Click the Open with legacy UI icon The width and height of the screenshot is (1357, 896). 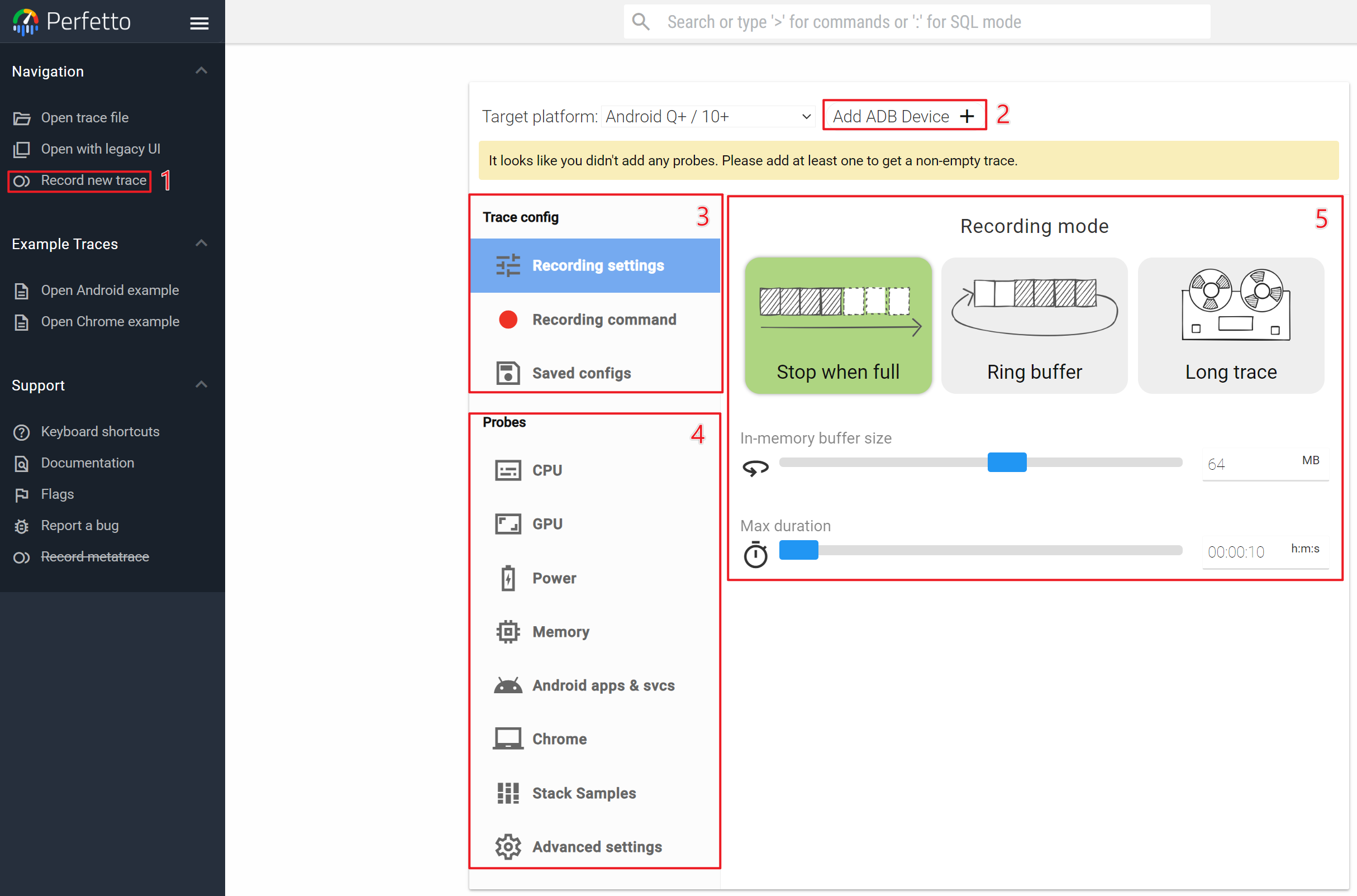(22, 149)
